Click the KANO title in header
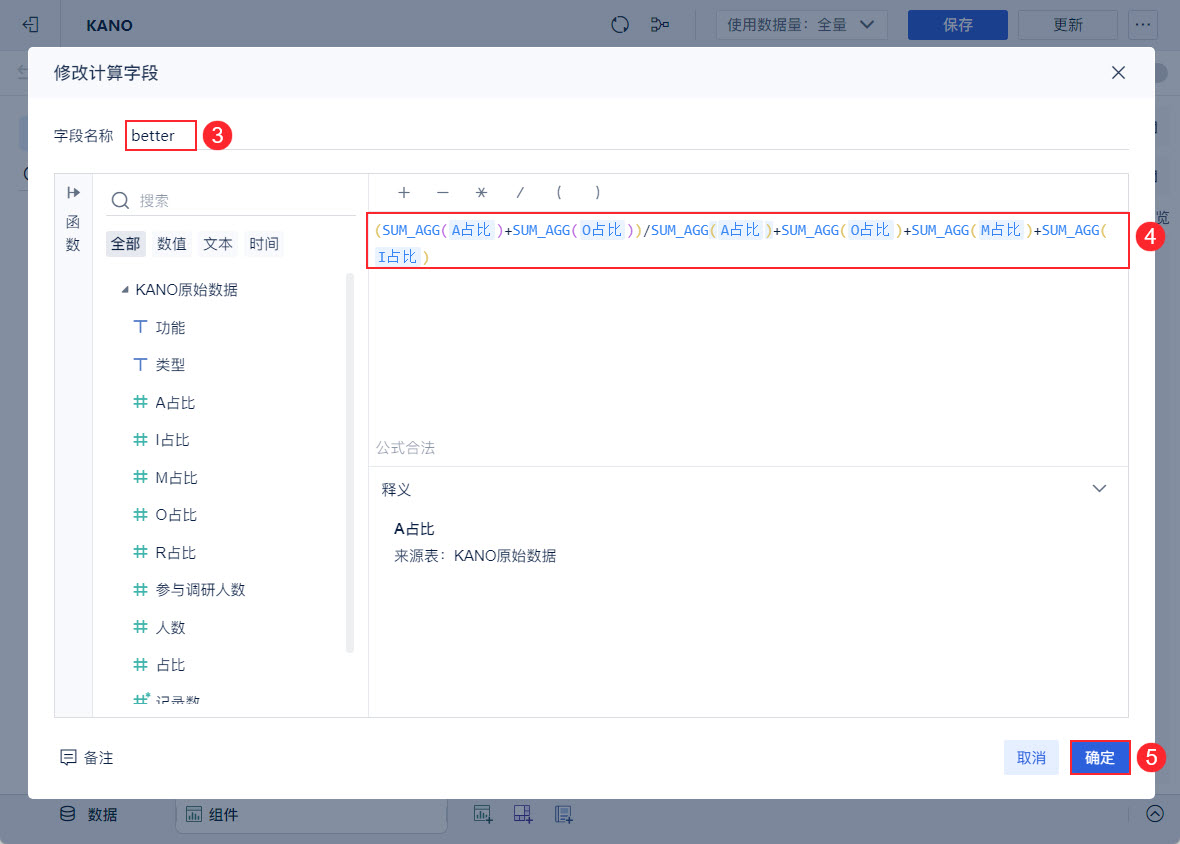The height and width of the screenshot is (844, 1180). (x=109, y=26)
